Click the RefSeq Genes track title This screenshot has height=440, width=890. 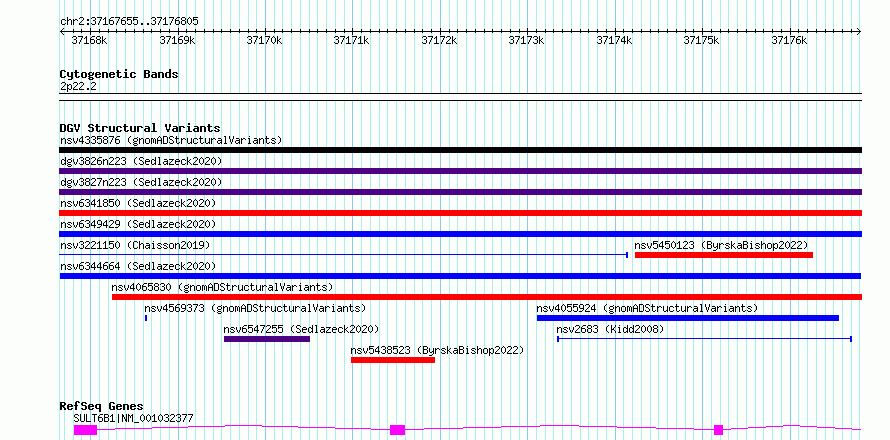(x=101, y=407)
